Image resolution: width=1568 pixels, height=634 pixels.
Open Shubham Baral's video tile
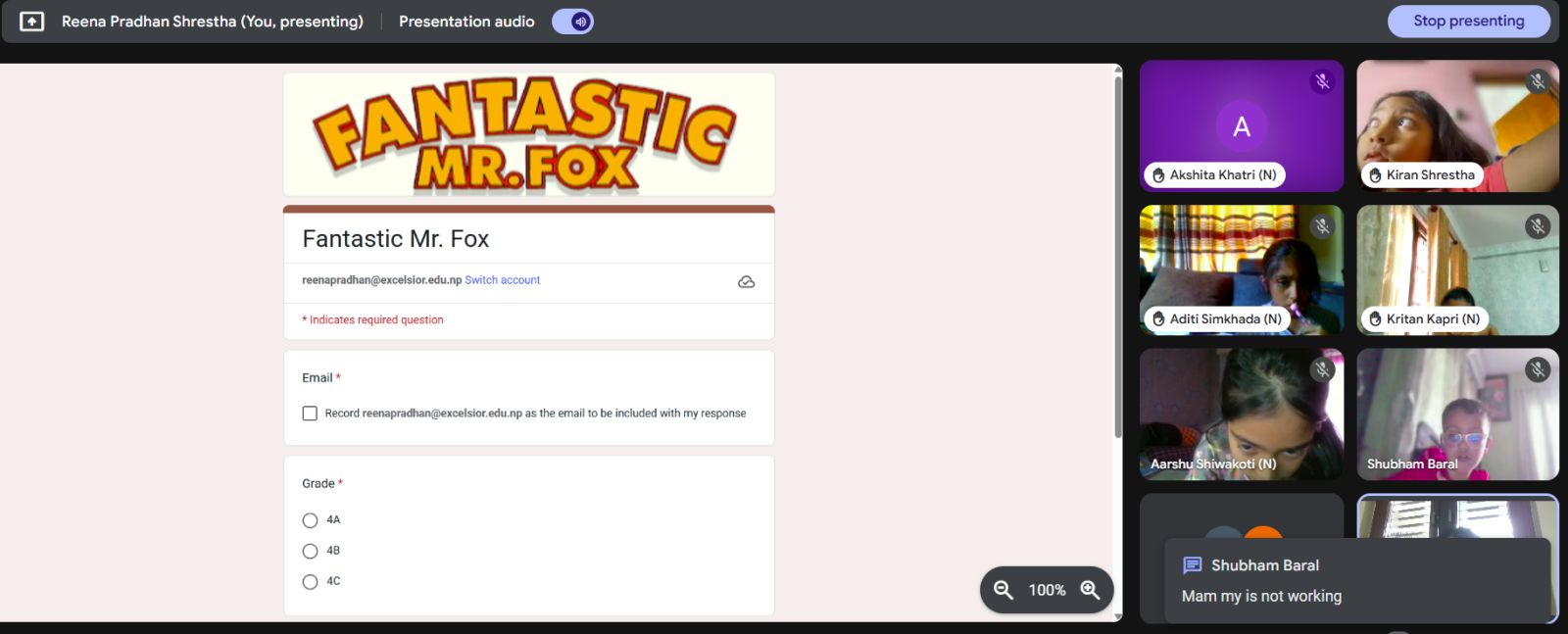point(1457,415)
